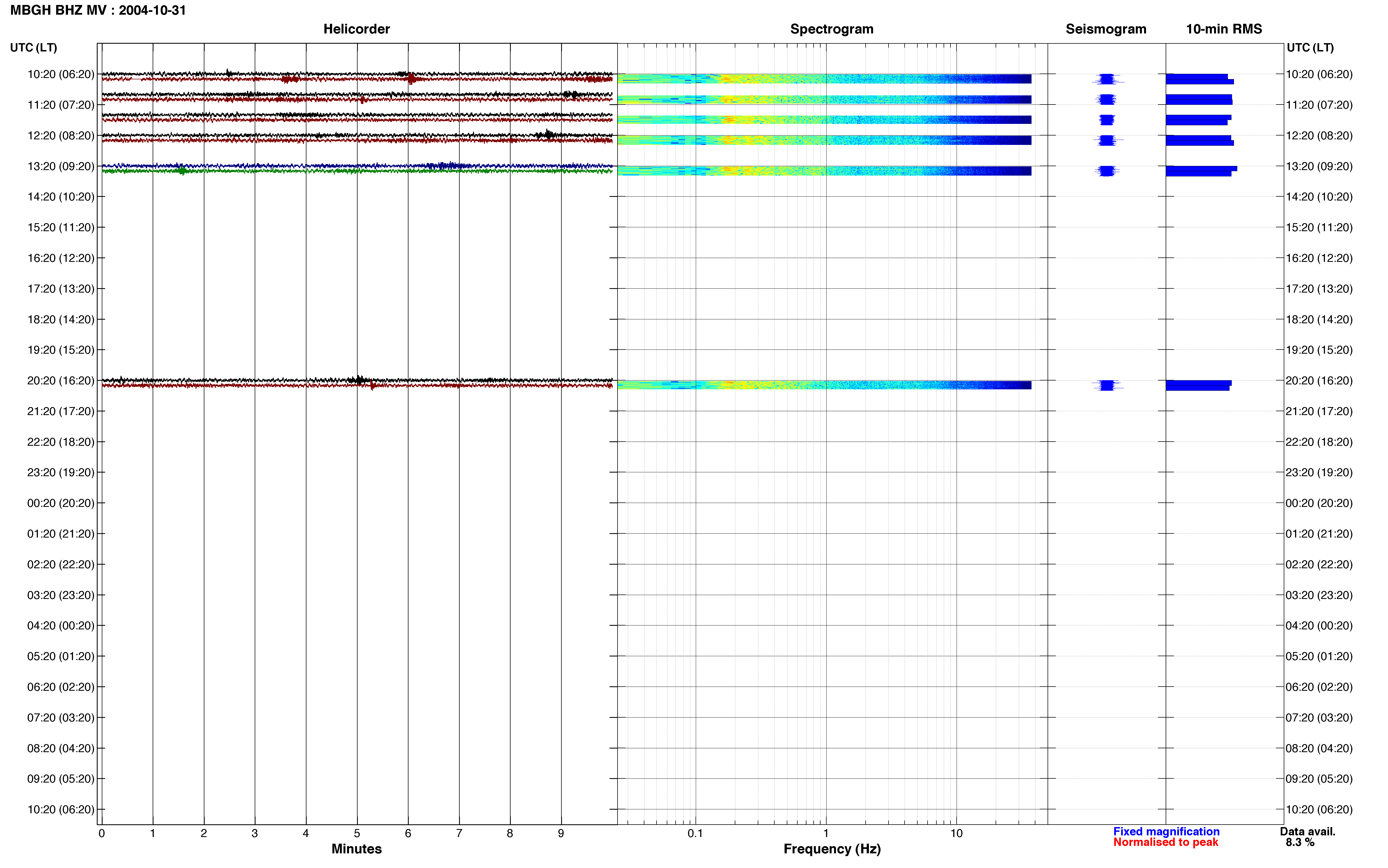
Task: Click the RMS bar at 20:20
Action: 1199,385
